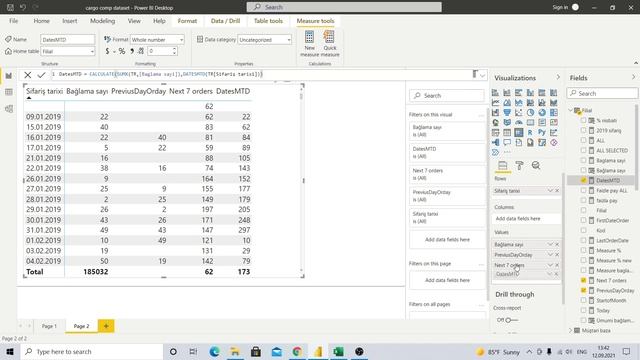640x360 pixels.
Task: Open the Format paint roller tab
Action: tap(519, 165)
